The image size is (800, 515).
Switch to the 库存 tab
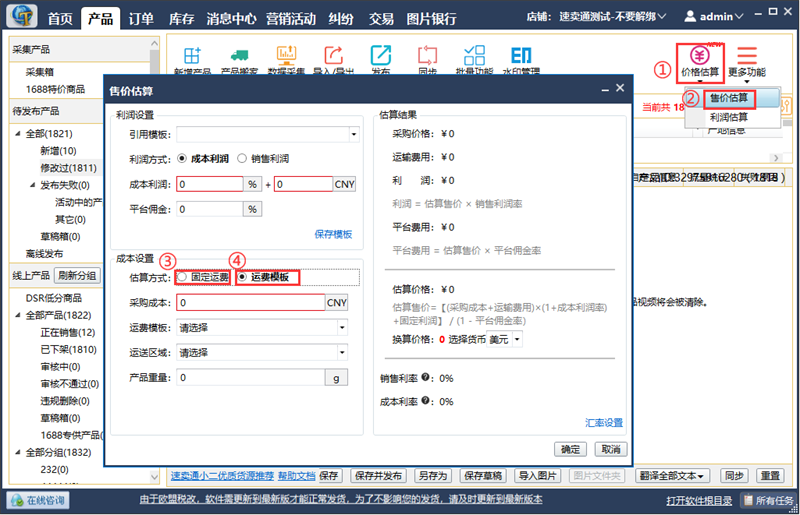[181, 19]
